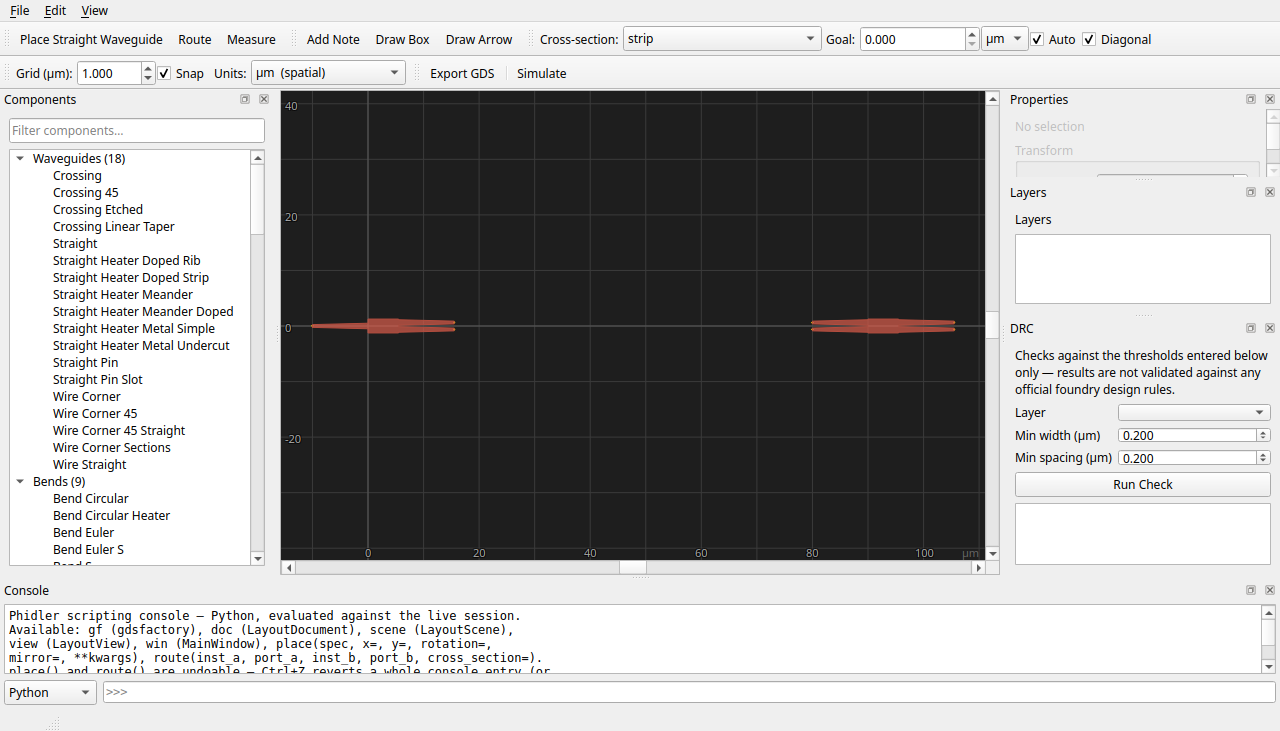This screenshot has height=731, width=1280.
Task: Click the Min width (µm) field
Action: tap(1186, 435)
